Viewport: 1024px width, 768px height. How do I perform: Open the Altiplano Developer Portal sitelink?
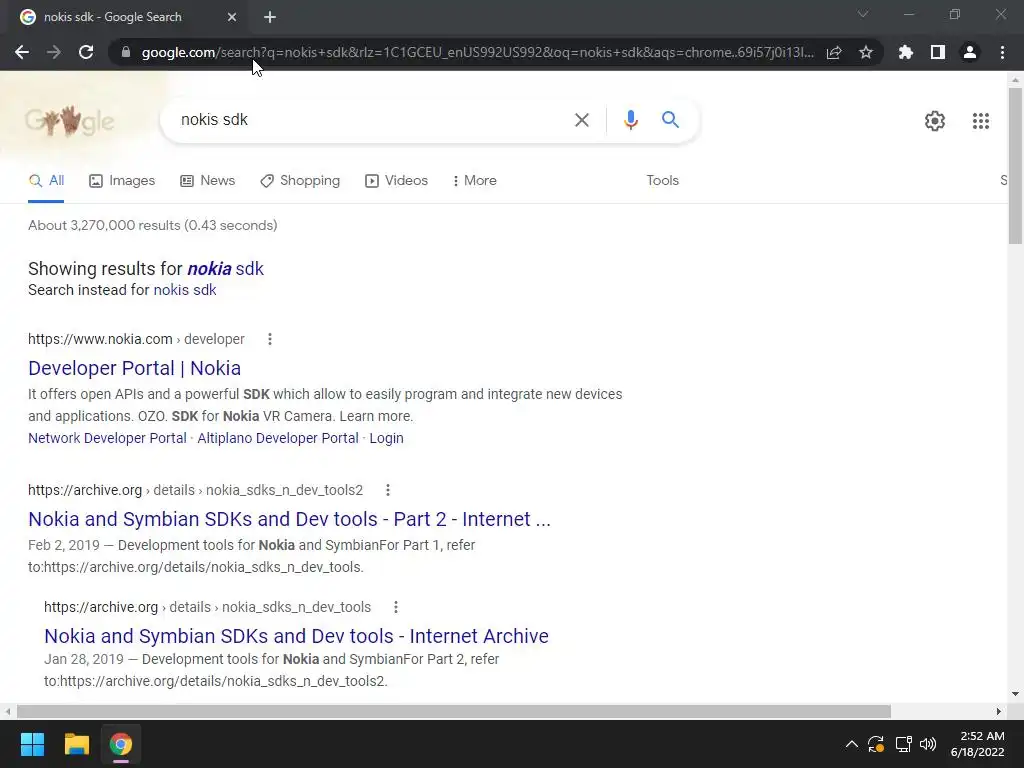[278, 438]
